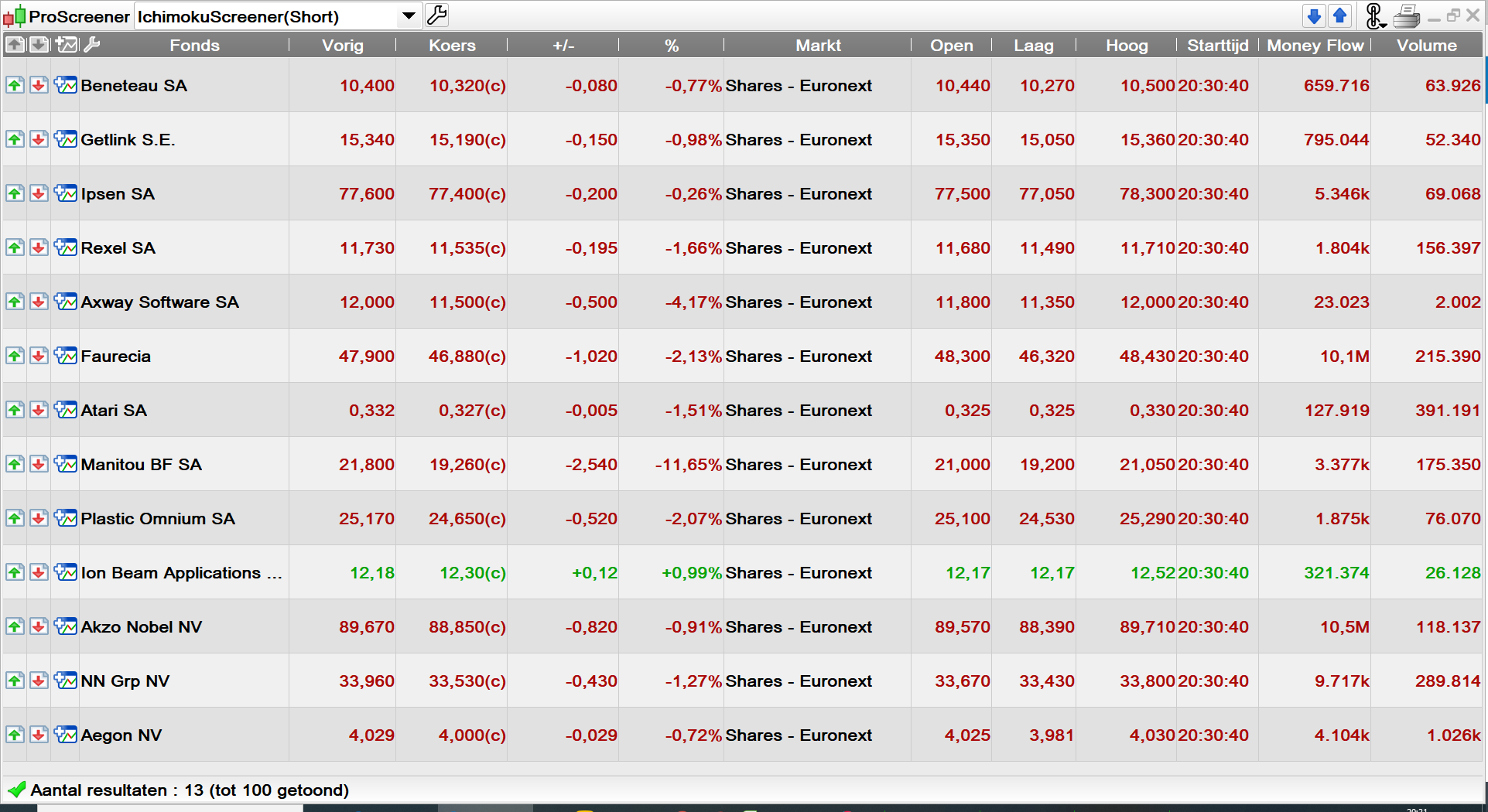Open the screener settings wrench in the title bar

(437, 15)
